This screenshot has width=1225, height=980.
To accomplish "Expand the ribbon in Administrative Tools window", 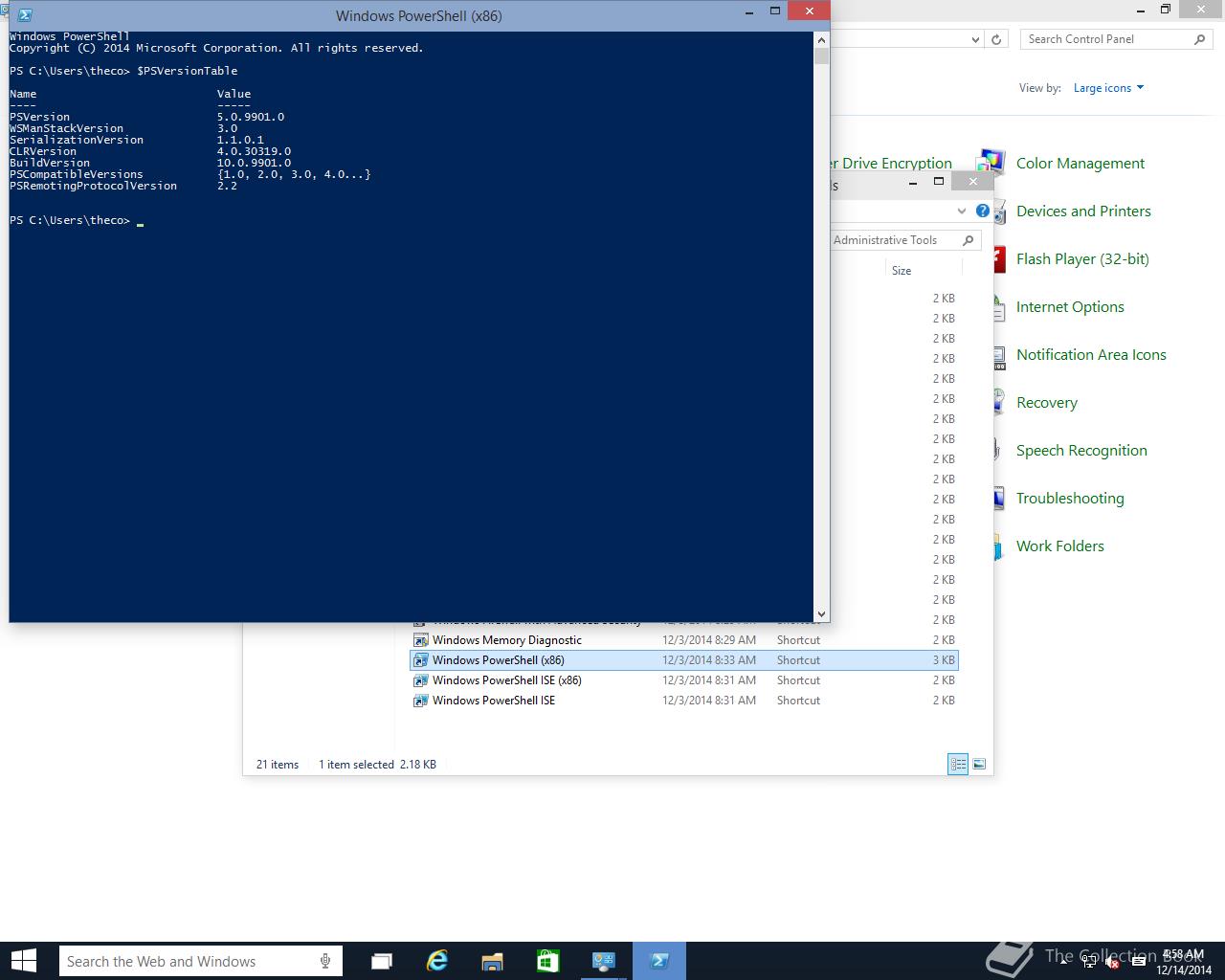I will coord(961,211).
